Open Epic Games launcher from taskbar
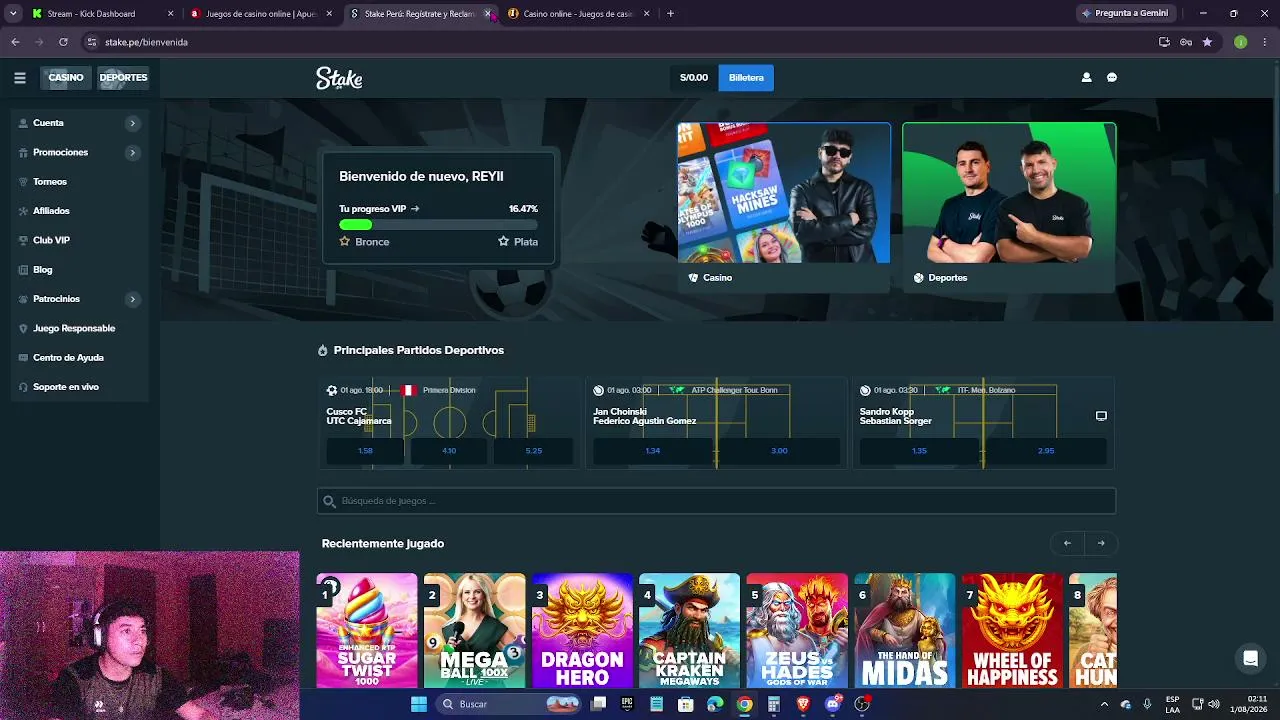The height and width of the screenshot is (720, 1280). 627,704
